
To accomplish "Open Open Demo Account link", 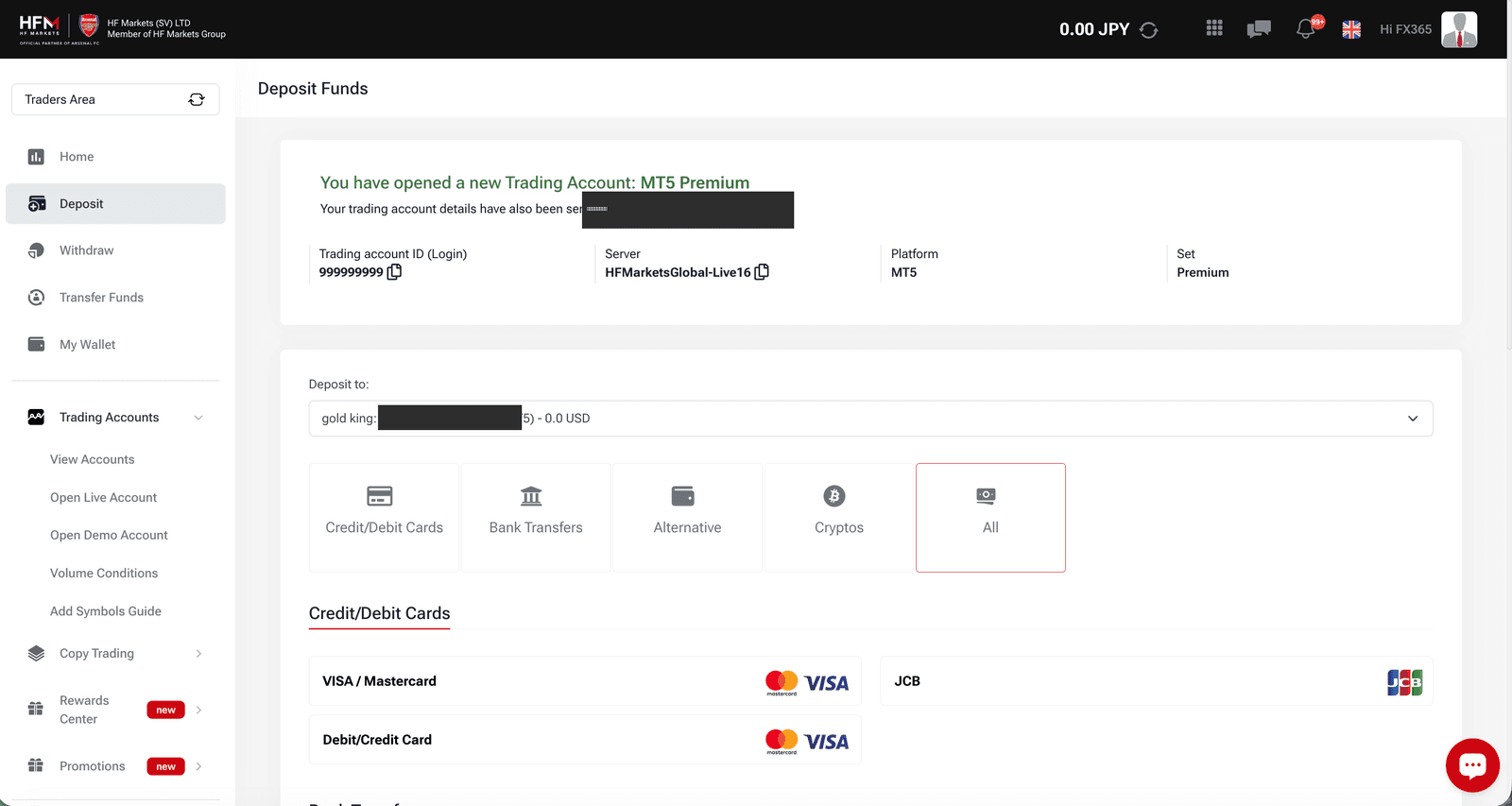I will [109, 535].
